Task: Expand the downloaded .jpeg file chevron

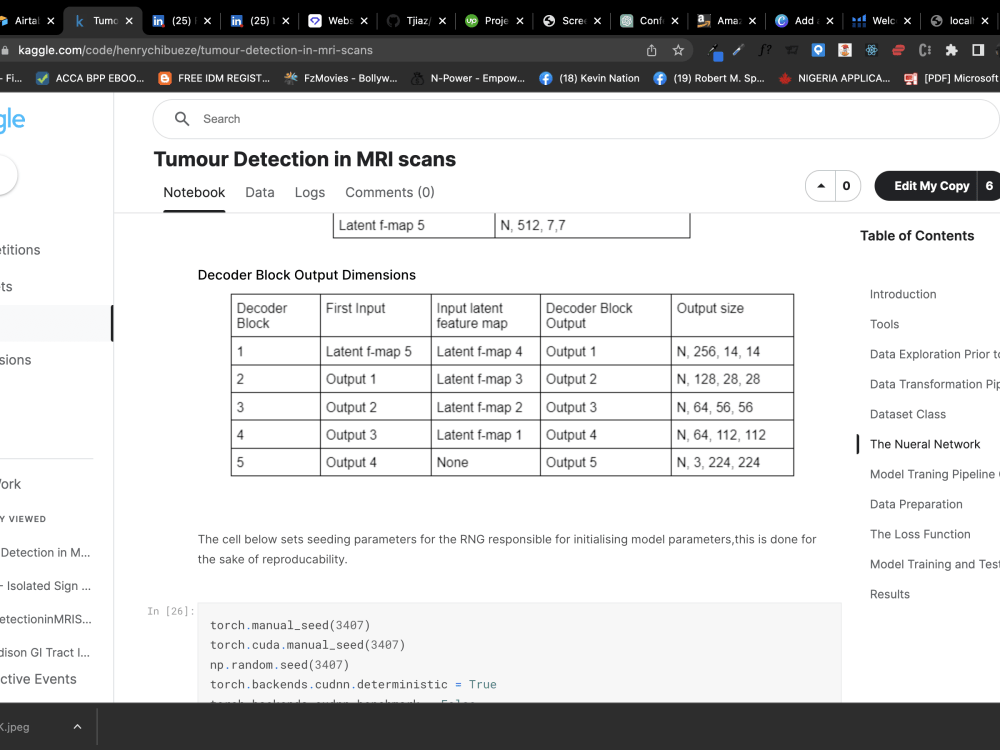Action: tap(77, 727)
